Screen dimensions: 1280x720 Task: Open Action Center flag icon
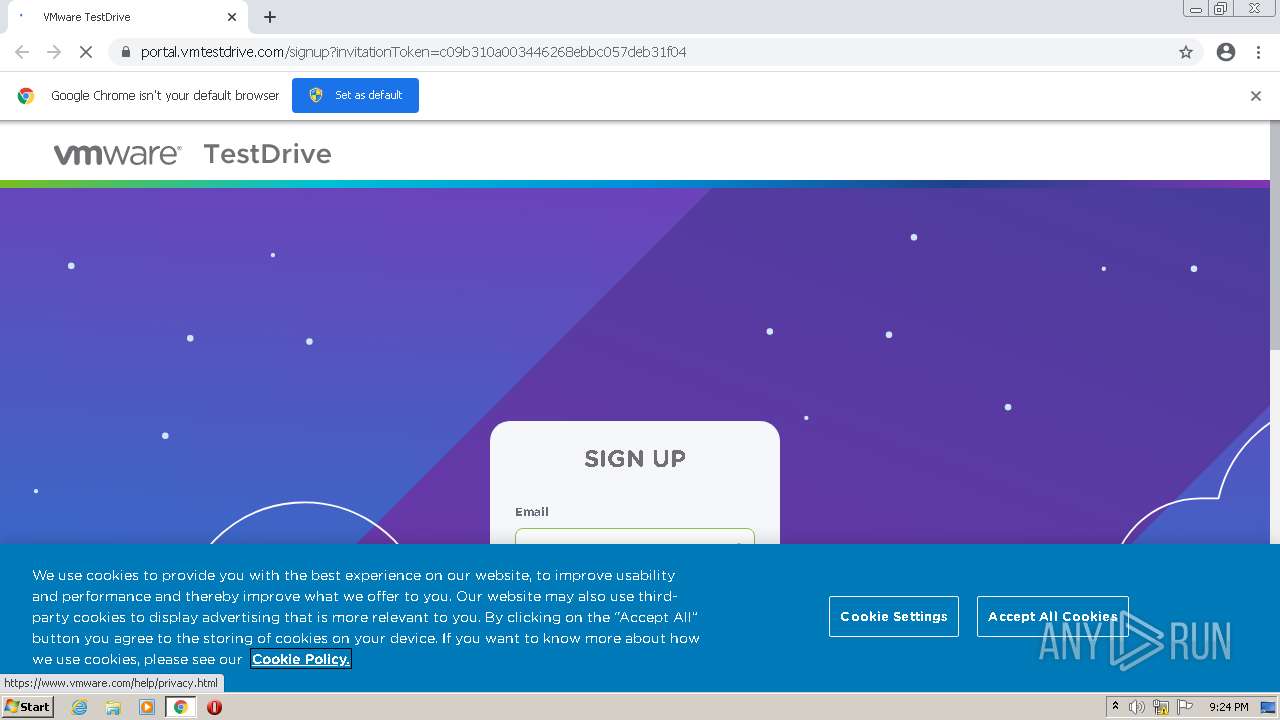pyautogui.click(x=1185, y=707)
